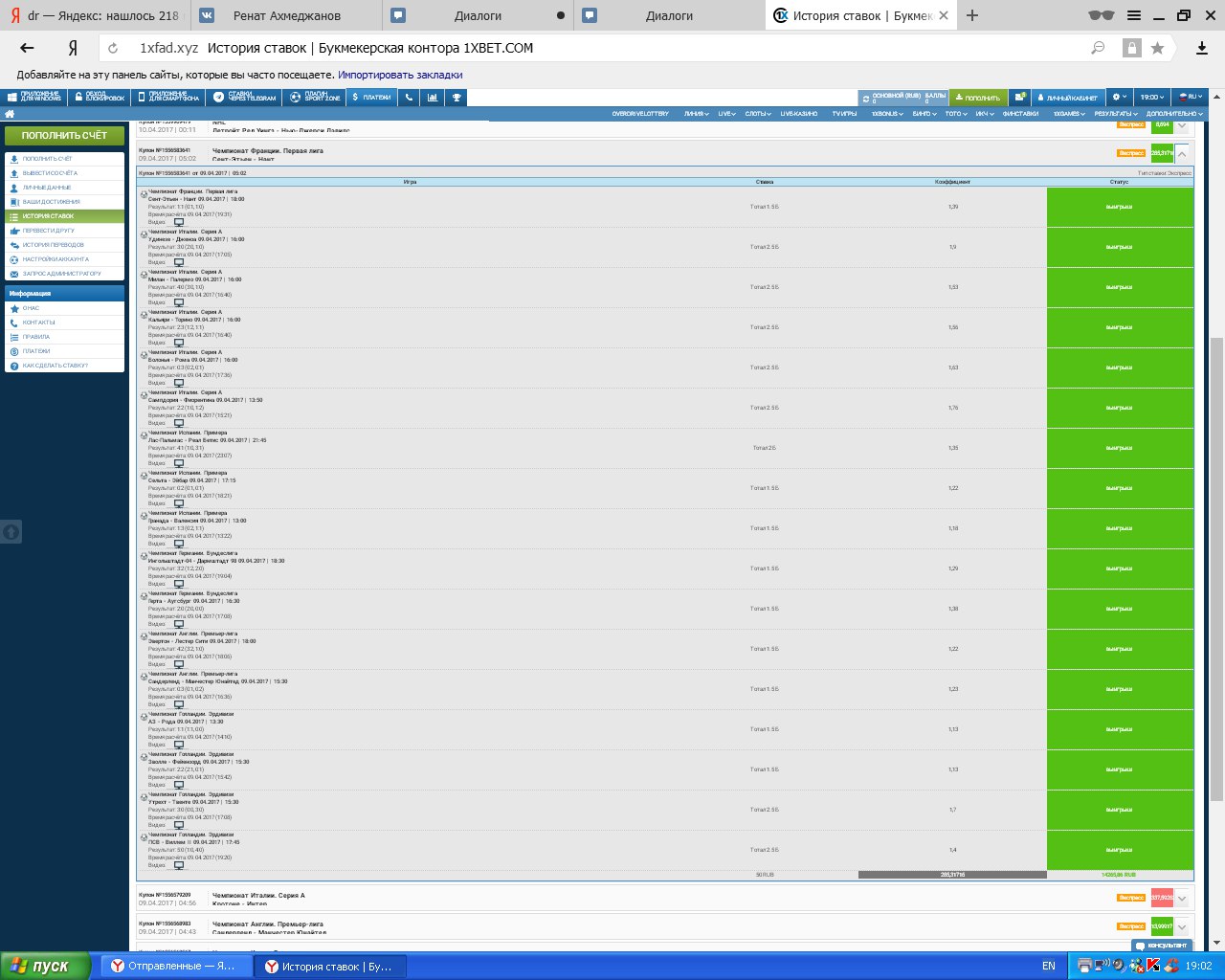Select 'Перевести другу' in the sidebar

(64, 231)
